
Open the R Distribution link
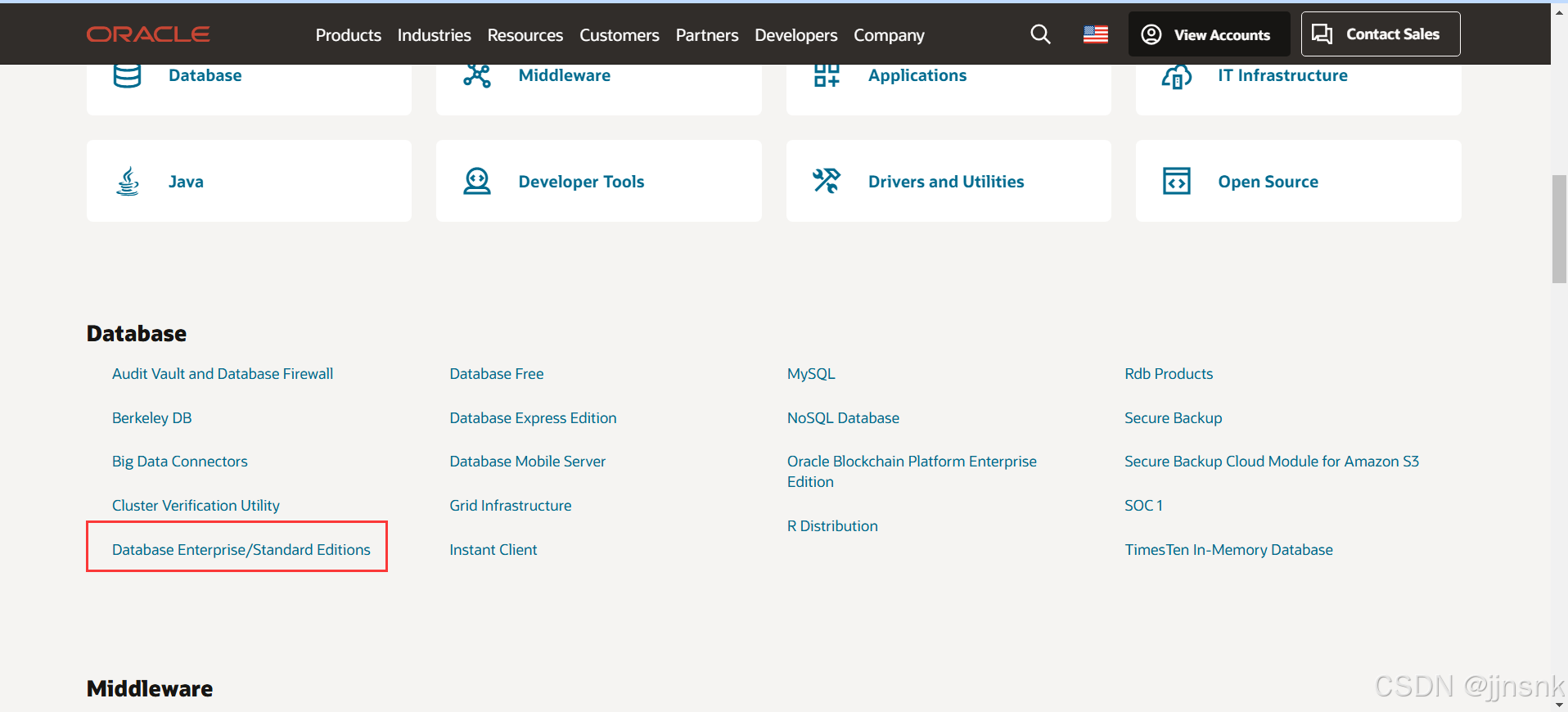pyautogui.click(x=832, y=526)
